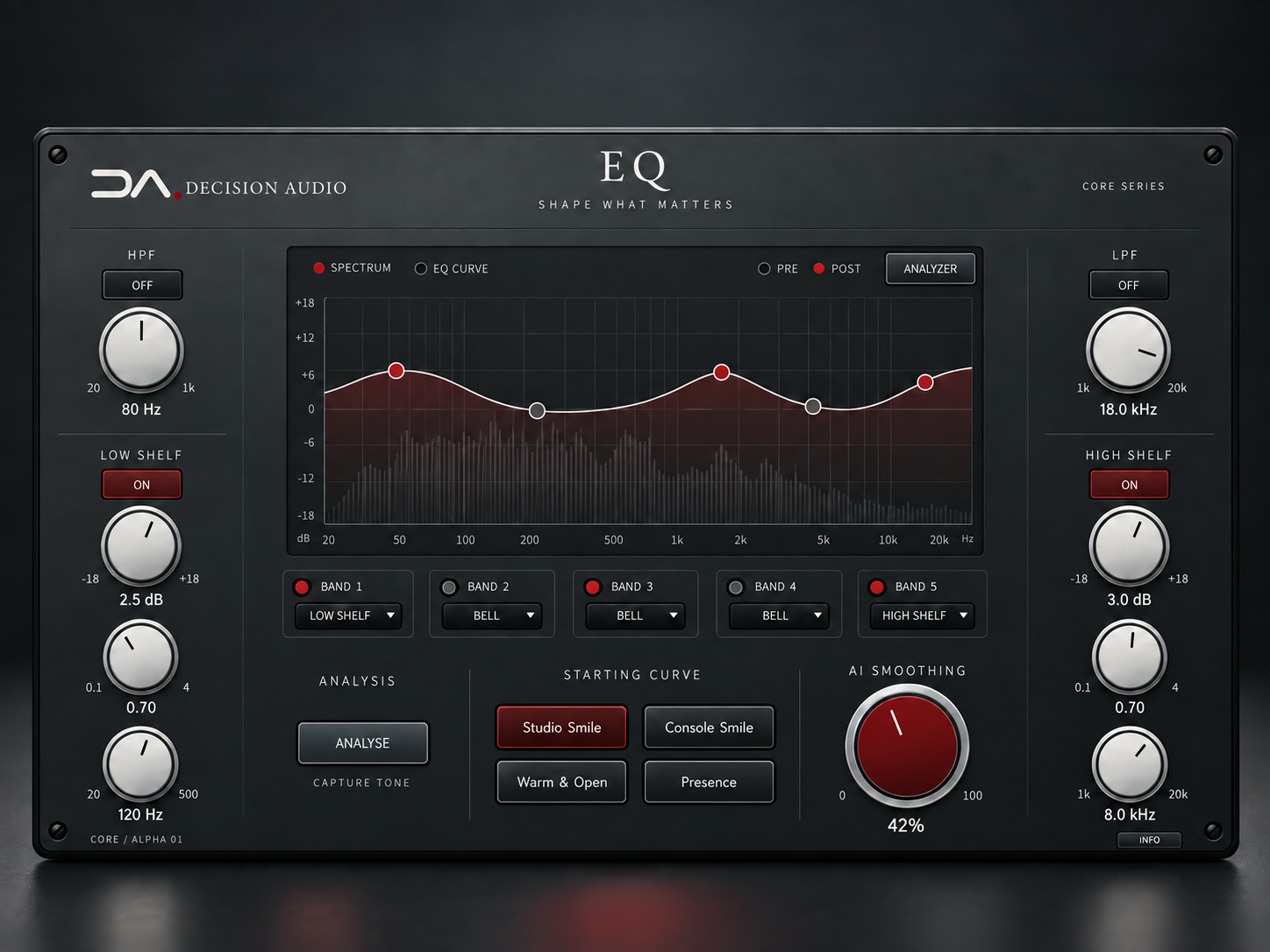Toggle the Band 1 red enable LED
This screenshot has width=1270, height=952.
click(x=302, y=587)
